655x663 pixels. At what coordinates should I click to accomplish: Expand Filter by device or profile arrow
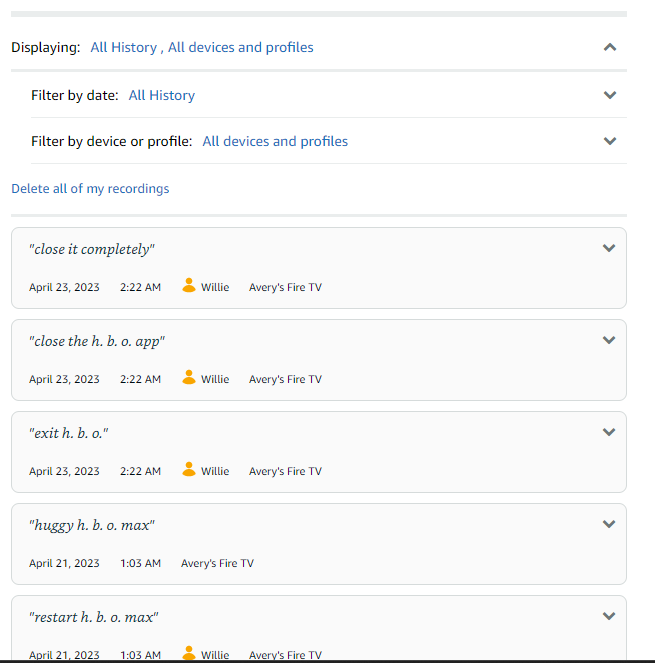coord(610,141)
